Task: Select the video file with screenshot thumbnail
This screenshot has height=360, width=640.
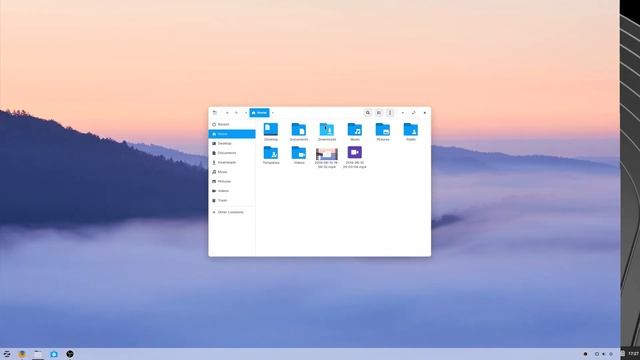Action: [327, 154]
